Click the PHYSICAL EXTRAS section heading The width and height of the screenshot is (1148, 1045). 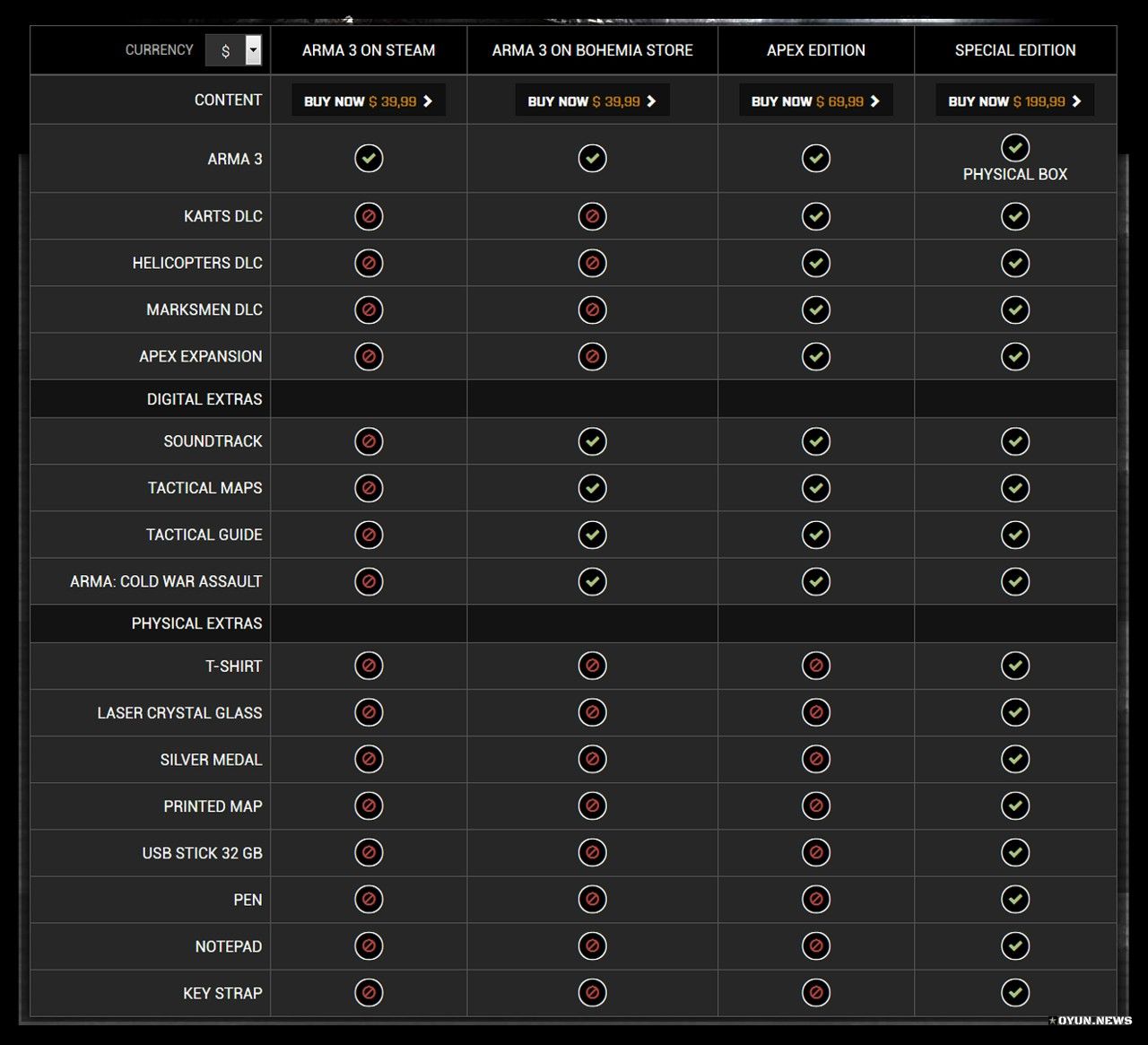pyautogui.click(x=197, y=623)
